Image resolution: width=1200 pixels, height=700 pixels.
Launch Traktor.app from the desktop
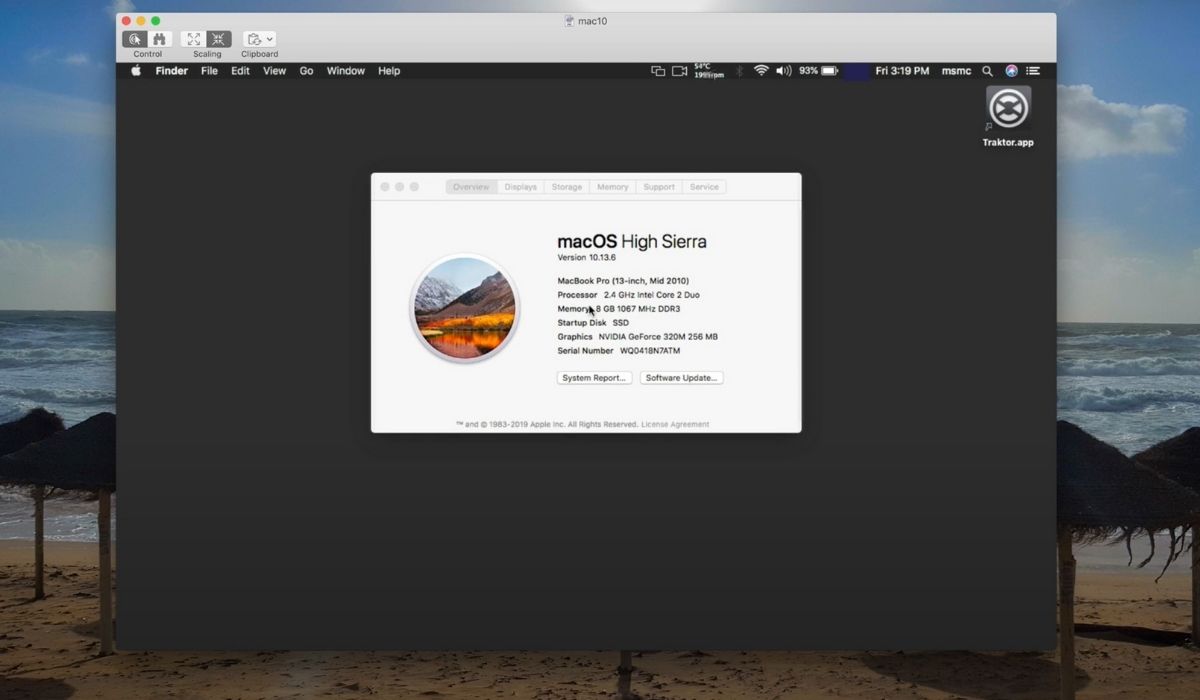pyautogui.click(x=1007, y=108)
